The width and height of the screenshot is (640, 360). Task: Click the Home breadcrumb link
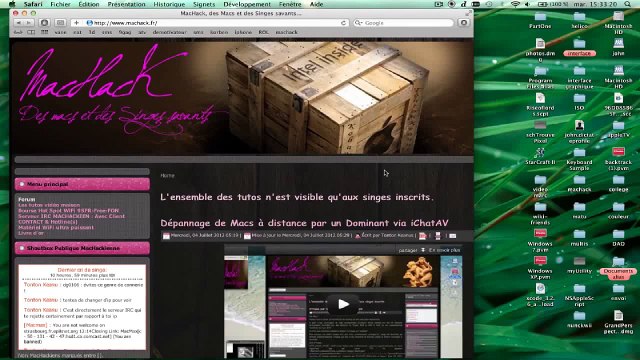point(167,176)
